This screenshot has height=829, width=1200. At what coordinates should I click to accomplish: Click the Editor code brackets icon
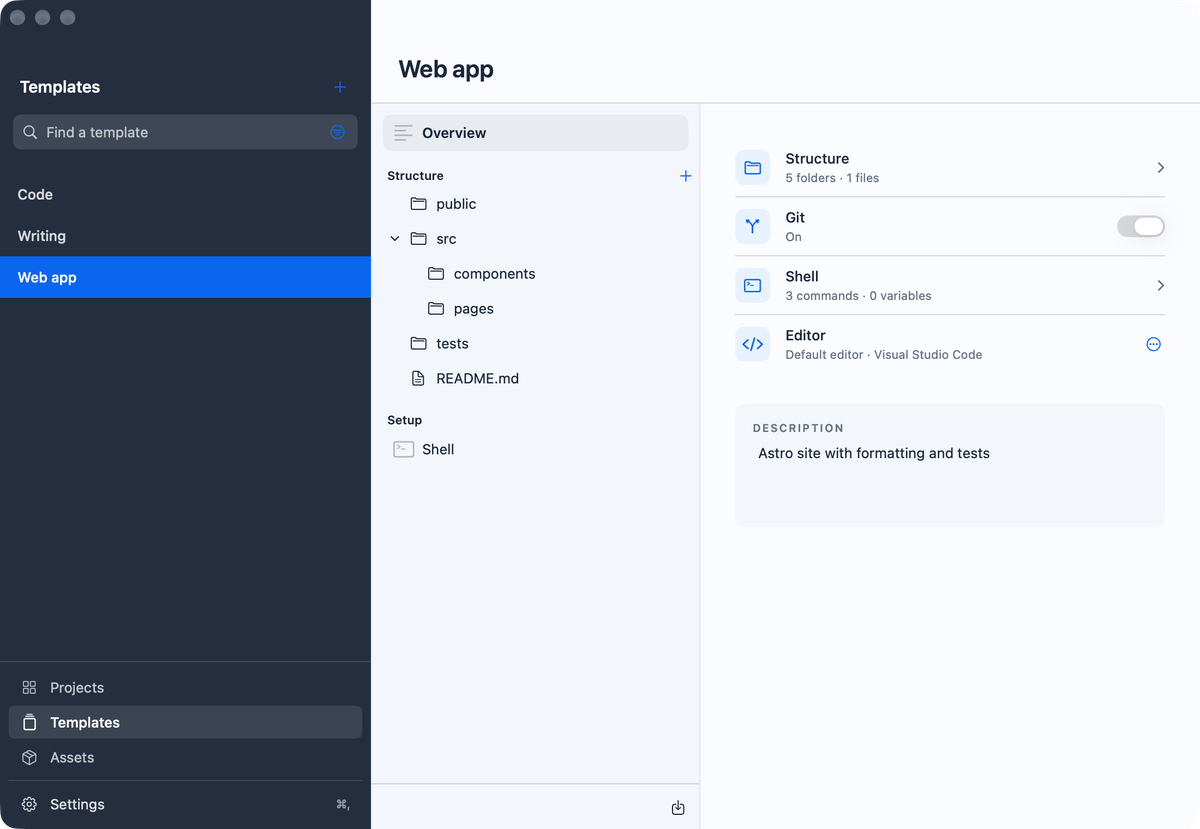(x=753, y=345)
